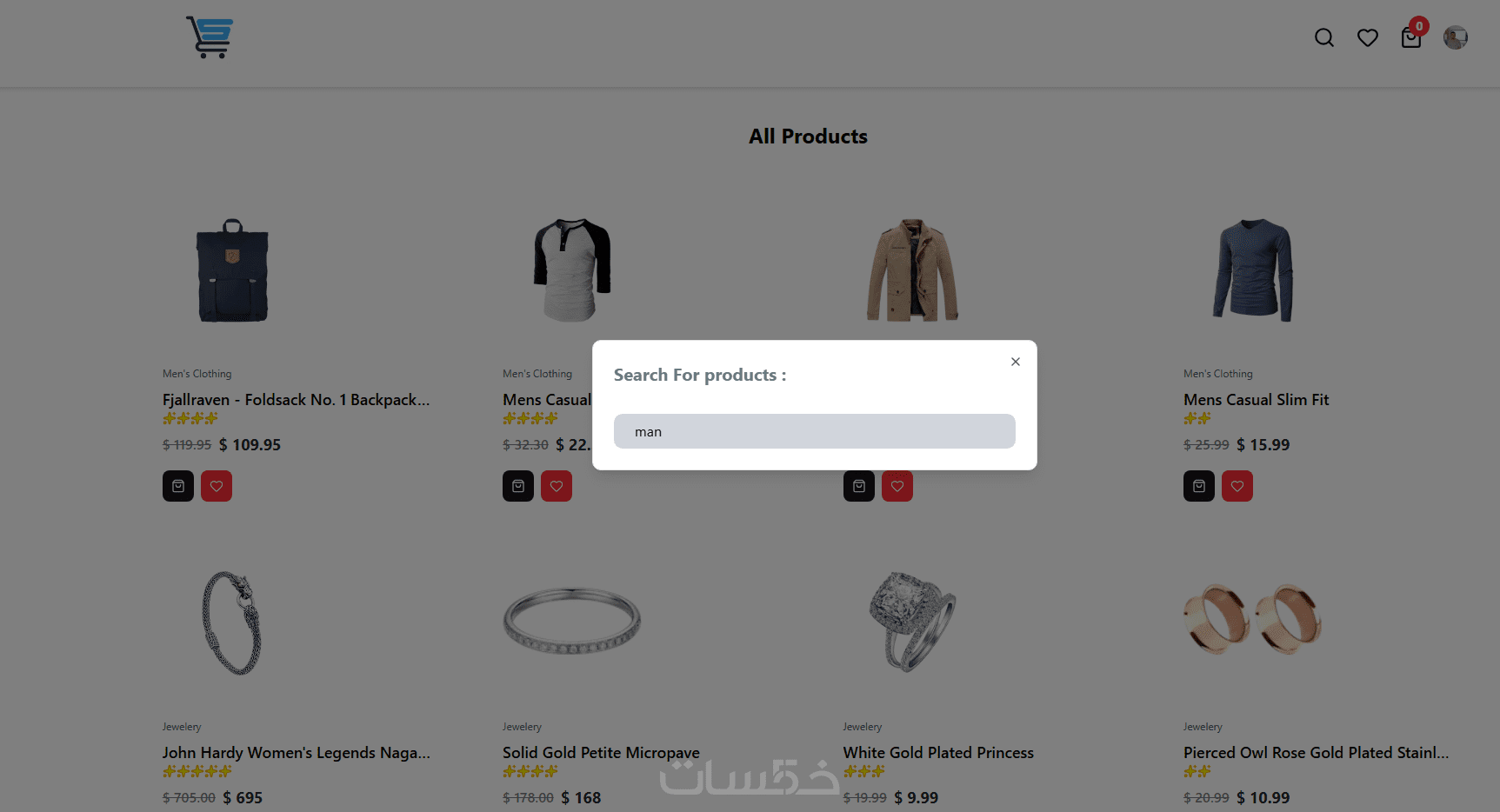
Task: Click the Solid Gold Petite Micropave ring image
Action: [572, 620]
